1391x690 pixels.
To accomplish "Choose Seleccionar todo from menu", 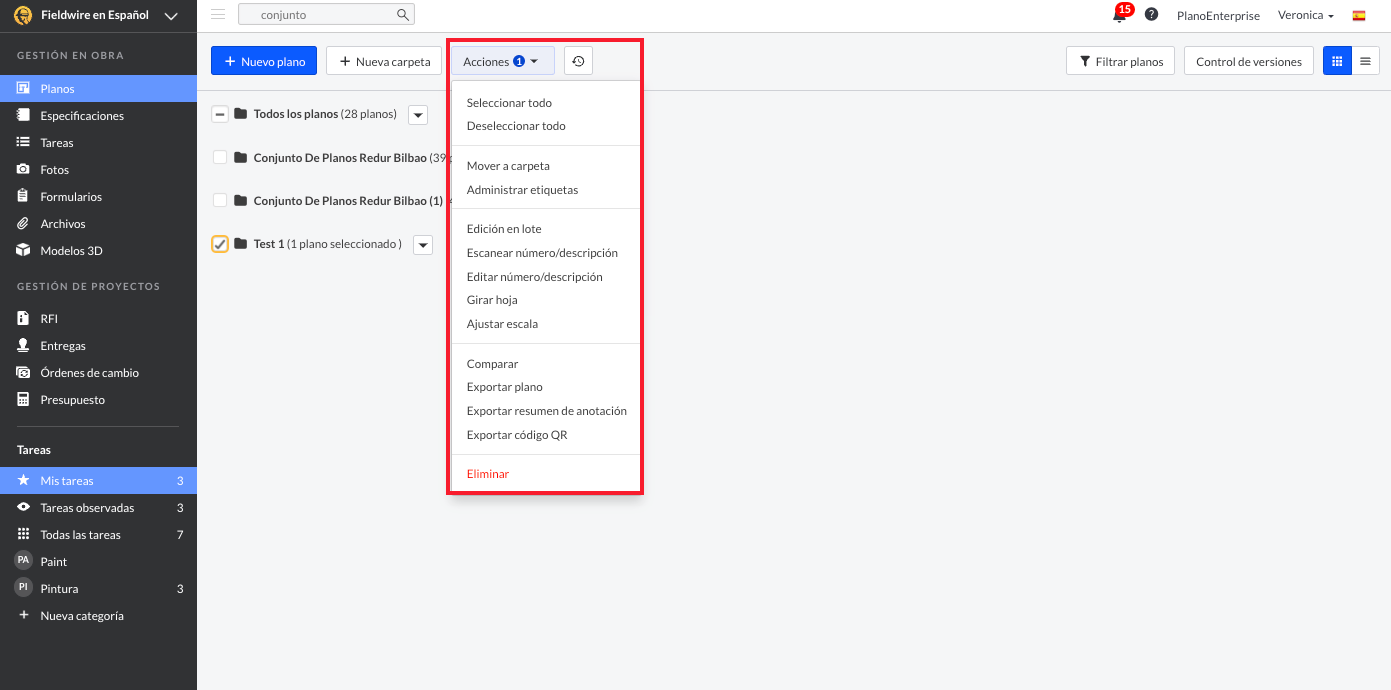I will (509, 103).
